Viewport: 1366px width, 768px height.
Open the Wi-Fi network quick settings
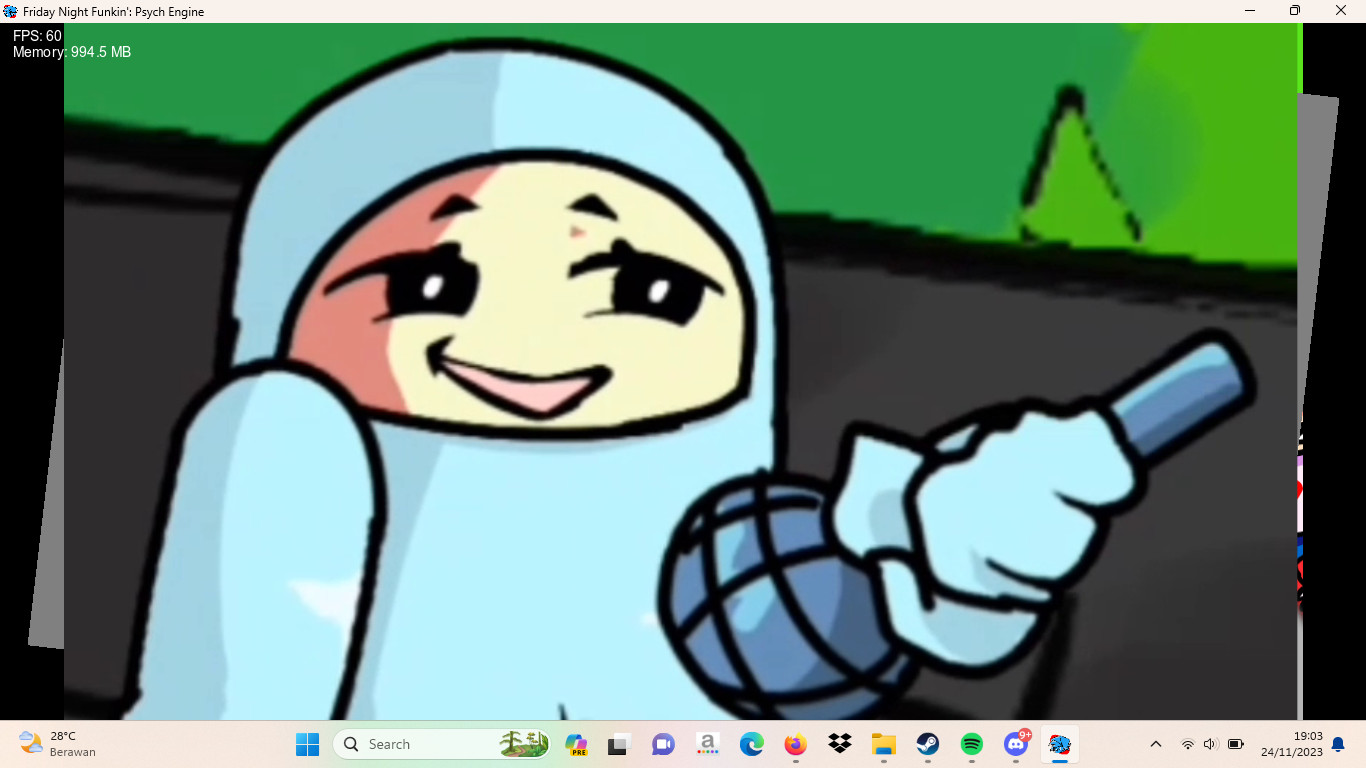click(1187, 744)
